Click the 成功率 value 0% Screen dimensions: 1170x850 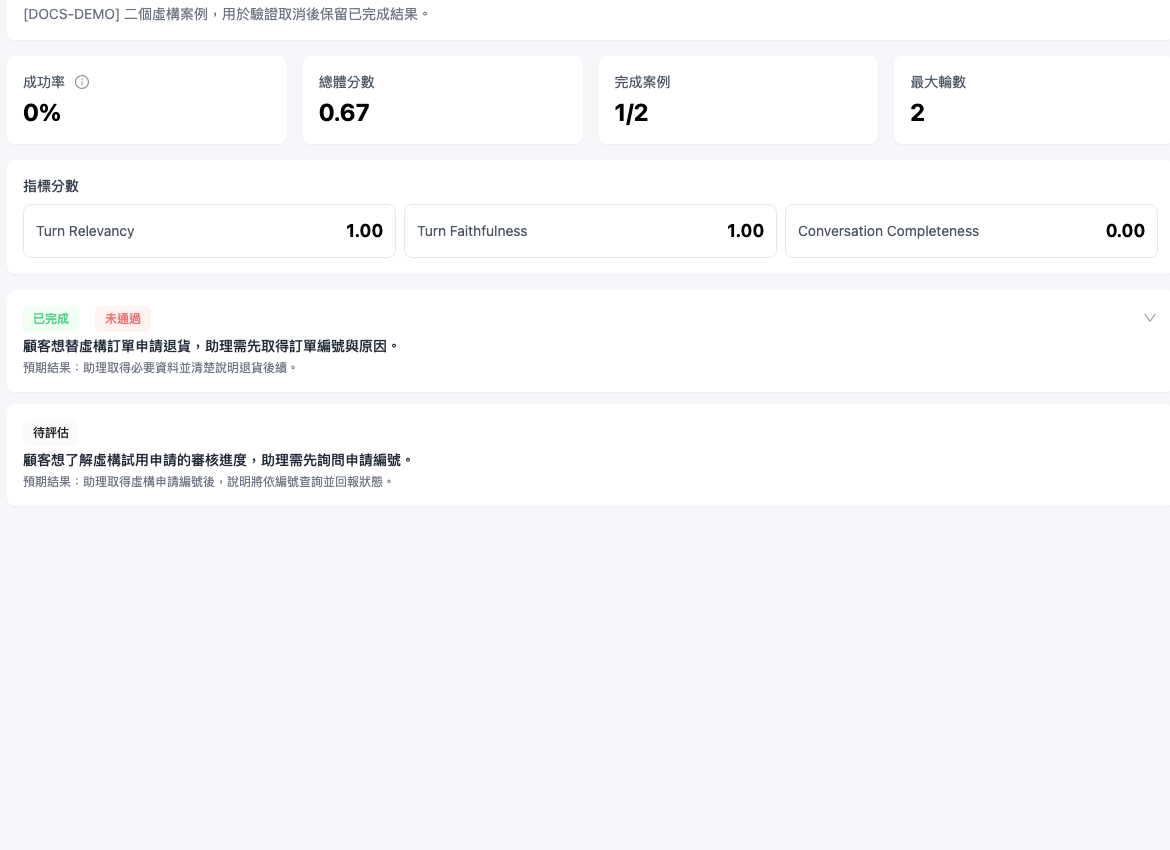42,113
